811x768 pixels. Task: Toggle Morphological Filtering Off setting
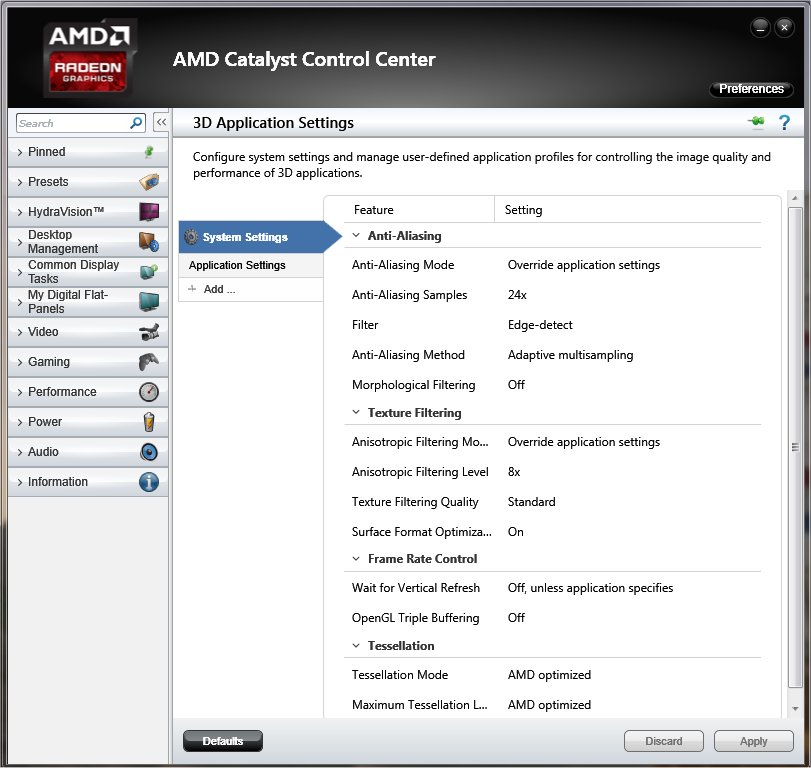coord(516,385)
